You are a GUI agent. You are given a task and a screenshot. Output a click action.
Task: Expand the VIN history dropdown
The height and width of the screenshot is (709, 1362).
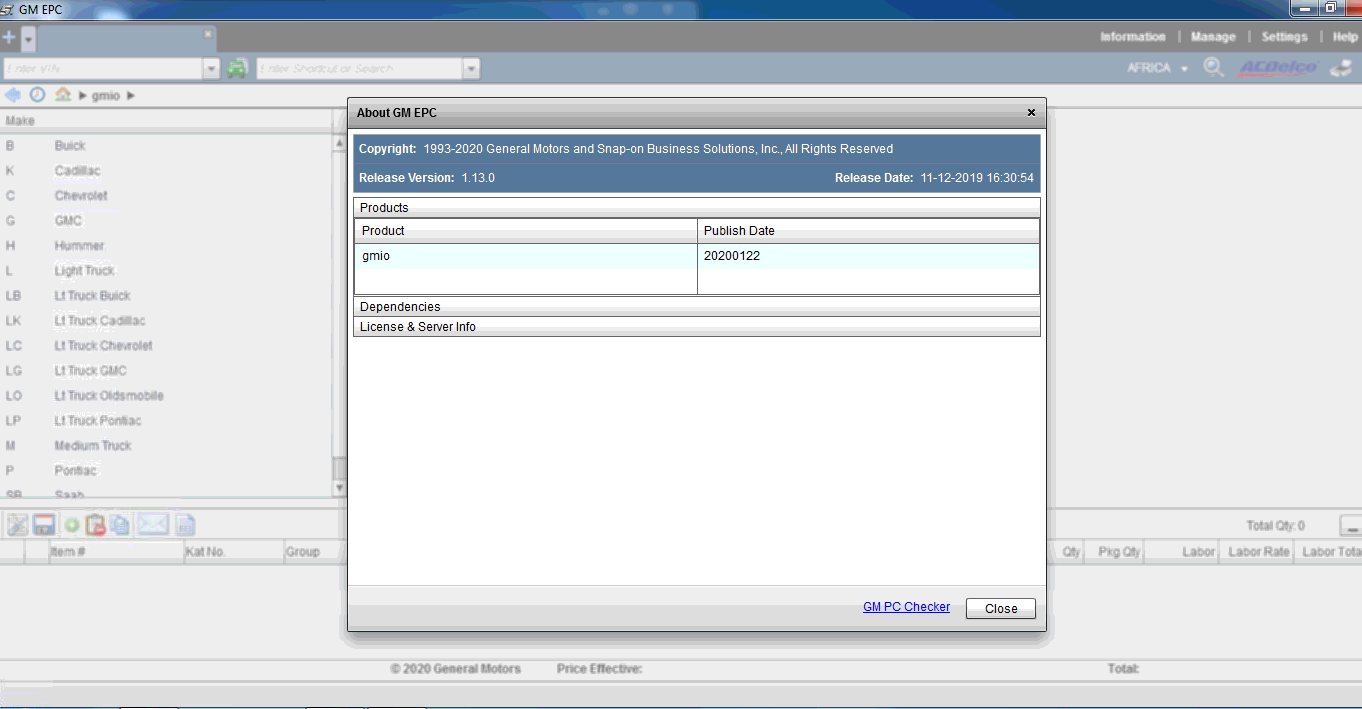click(x=211, y=68)
